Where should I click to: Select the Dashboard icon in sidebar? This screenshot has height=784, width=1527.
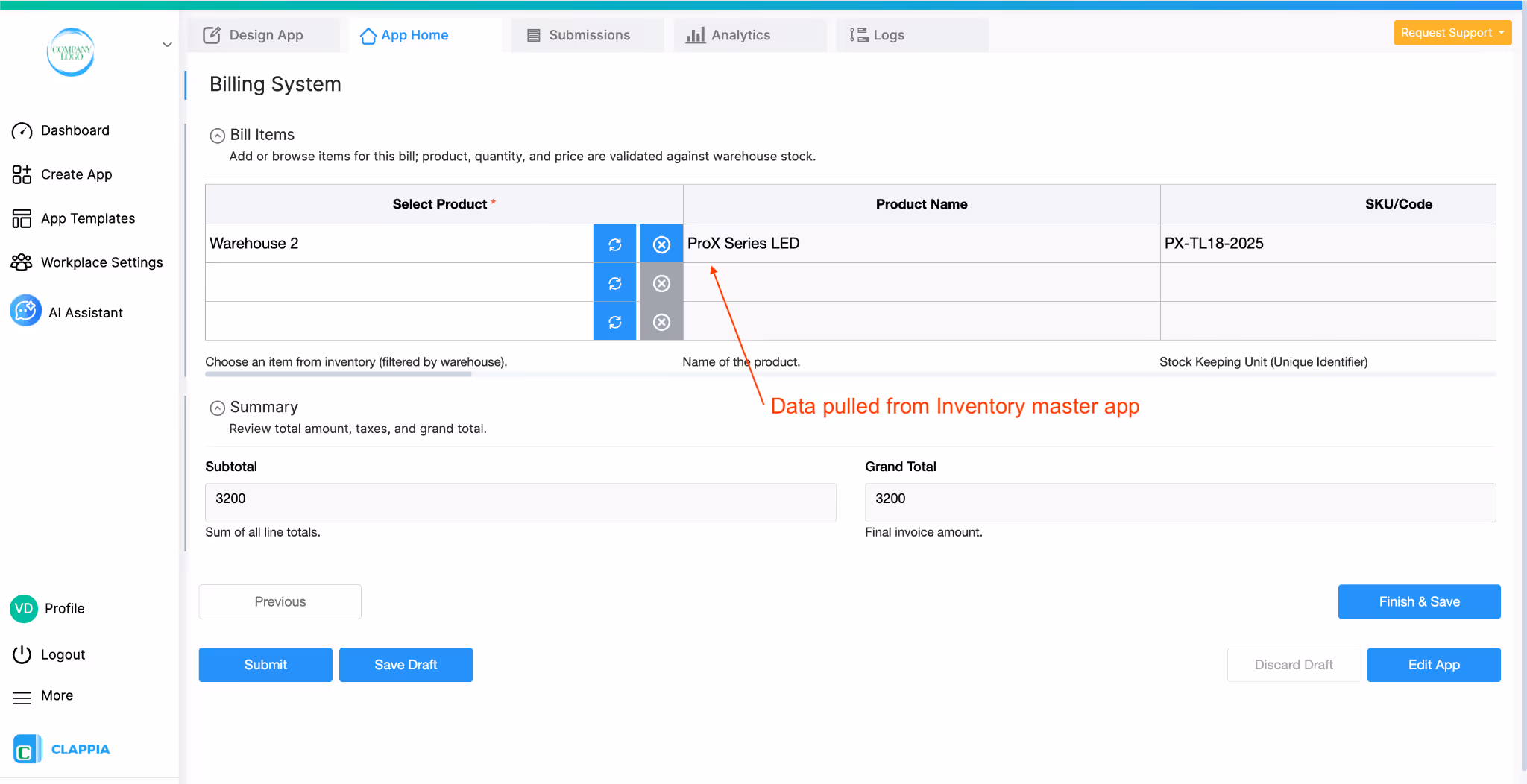click(22, 130)
